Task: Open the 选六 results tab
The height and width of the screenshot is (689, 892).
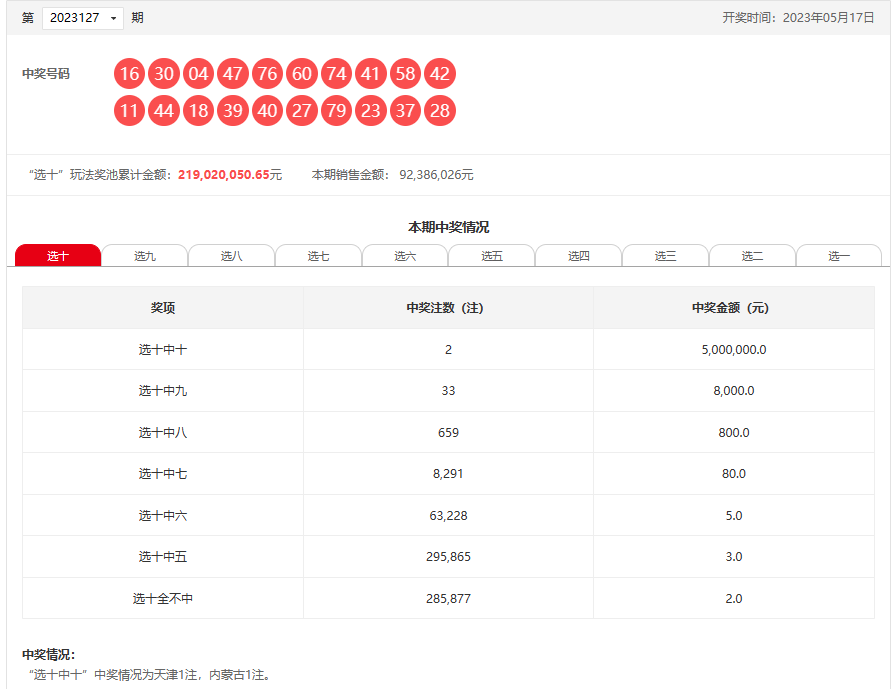Action: coord(405,256)
